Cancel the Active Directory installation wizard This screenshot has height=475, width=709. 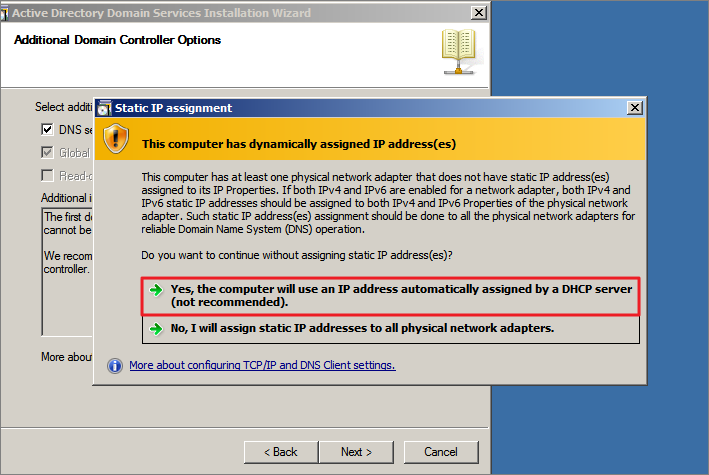click(441, 452)
